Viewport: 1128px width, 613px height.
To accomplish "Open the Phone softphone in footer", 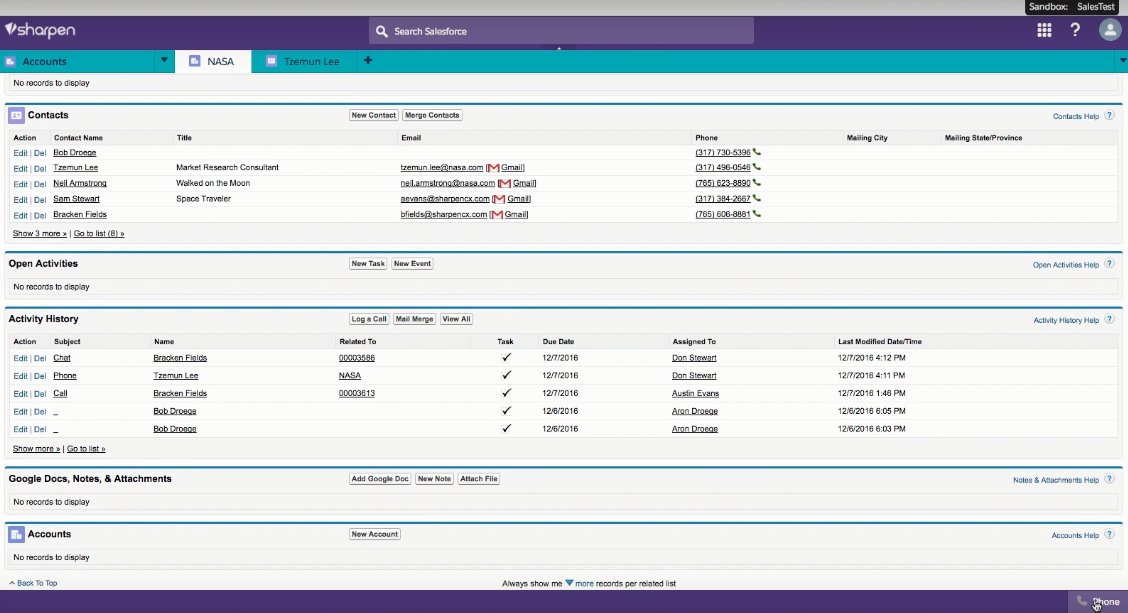I will tap(1098, 601).
